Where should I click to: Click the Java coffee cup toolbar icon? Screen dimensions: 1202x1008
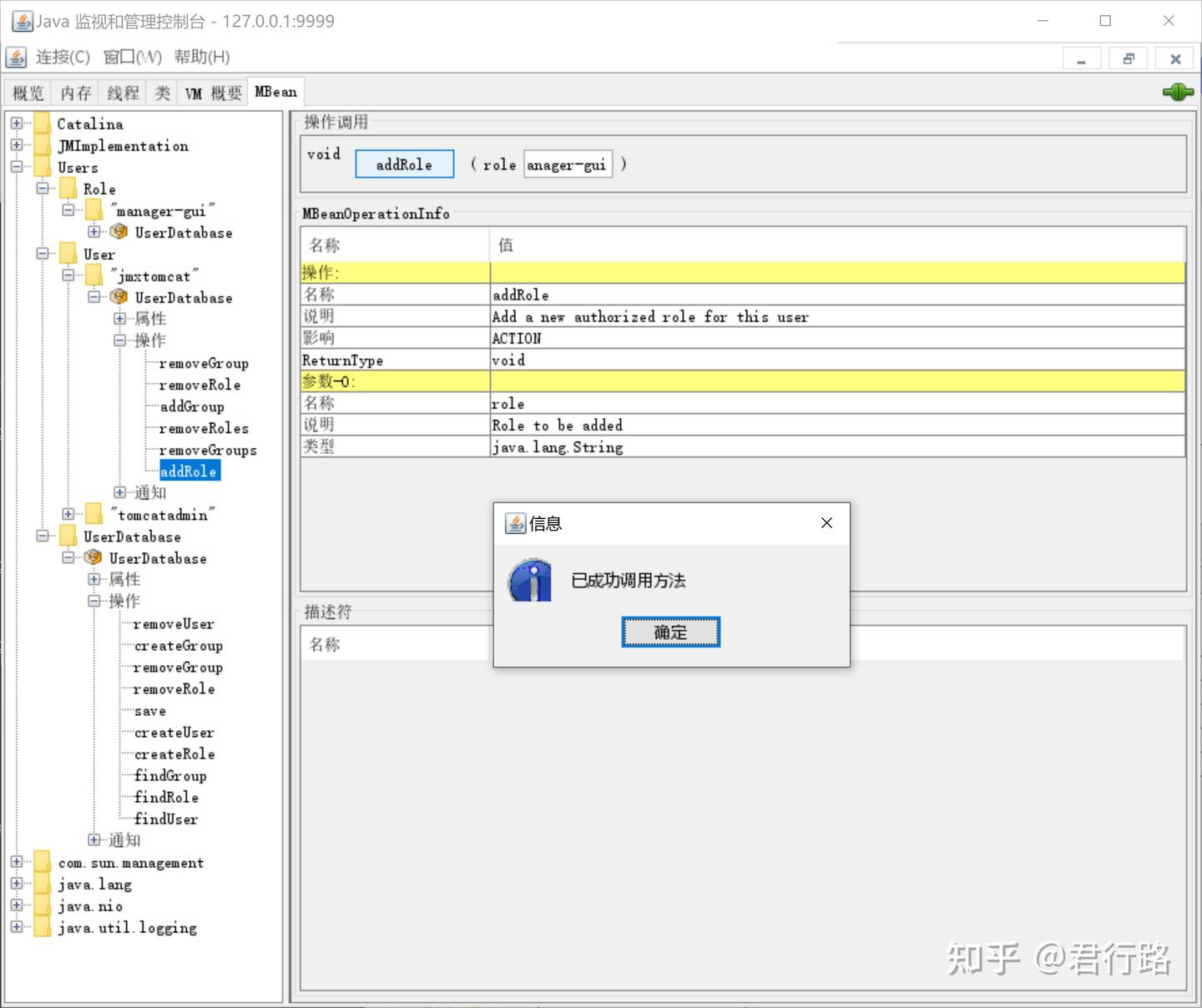coord(15,57)
